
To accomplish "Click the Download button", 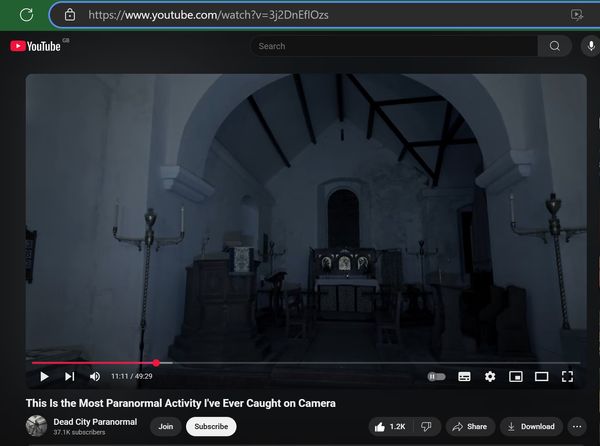I will [531, 426].
